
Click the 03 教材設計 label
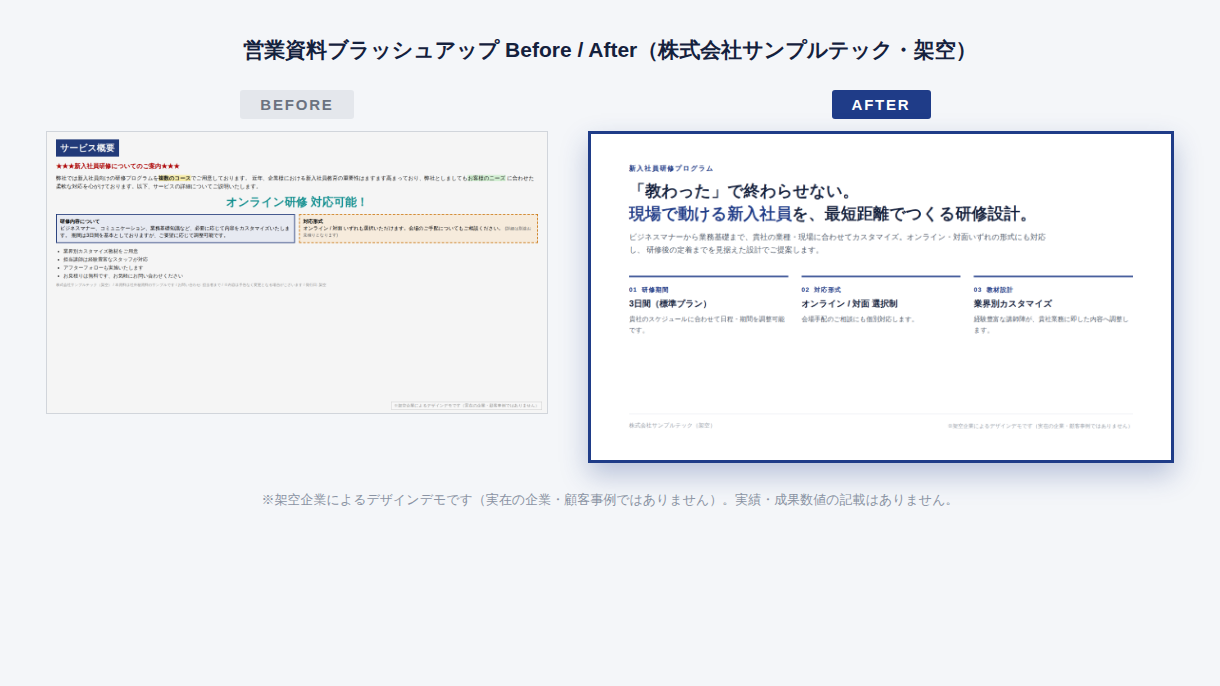tap(993, 290)
